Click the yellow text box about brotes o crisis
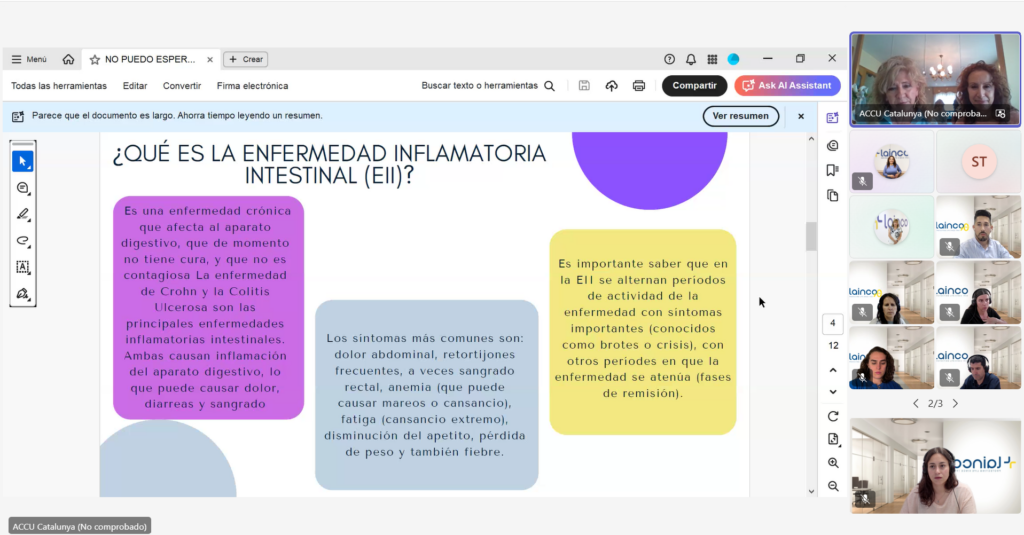This screenshot has height=535, width=1024. 643,332
